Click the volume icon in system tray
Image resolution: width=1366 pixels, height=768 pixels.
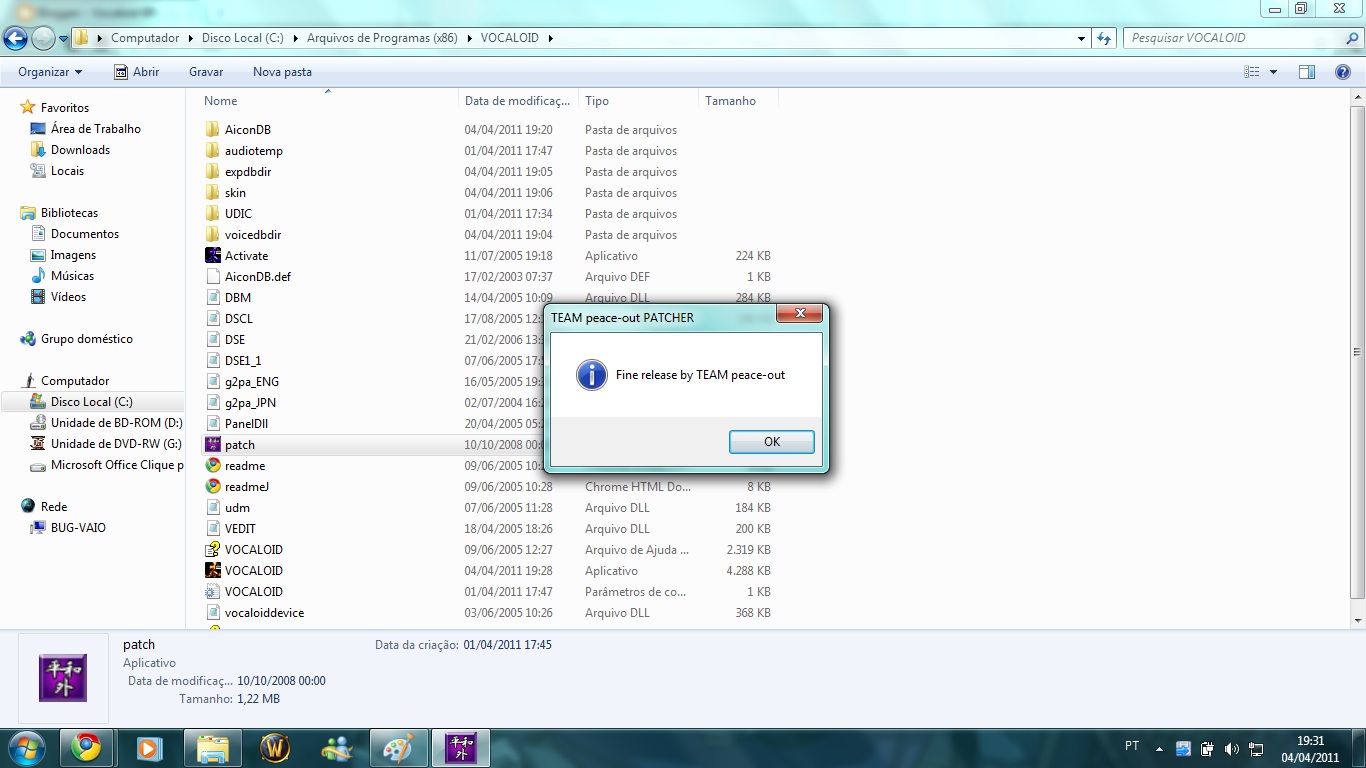(x=1232, y=748)
